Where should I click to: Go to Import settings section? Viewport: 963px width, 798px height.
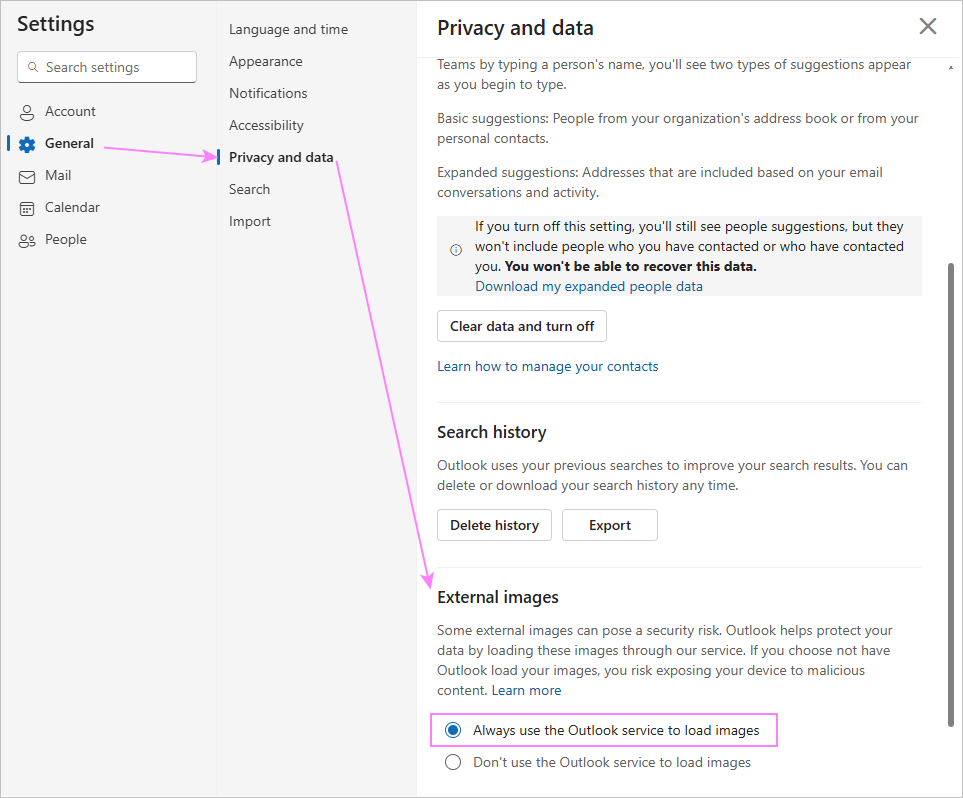249,221
